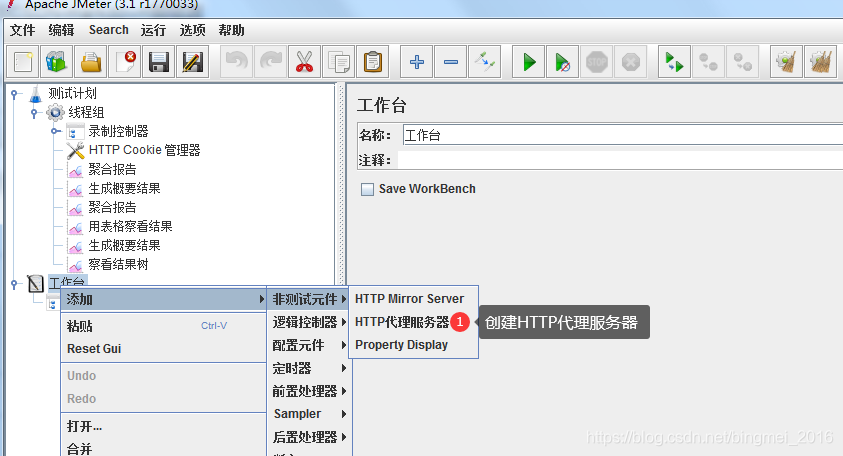Choose HTTP Mirror Server menu entry
The image size is (843, 456).
413,299
